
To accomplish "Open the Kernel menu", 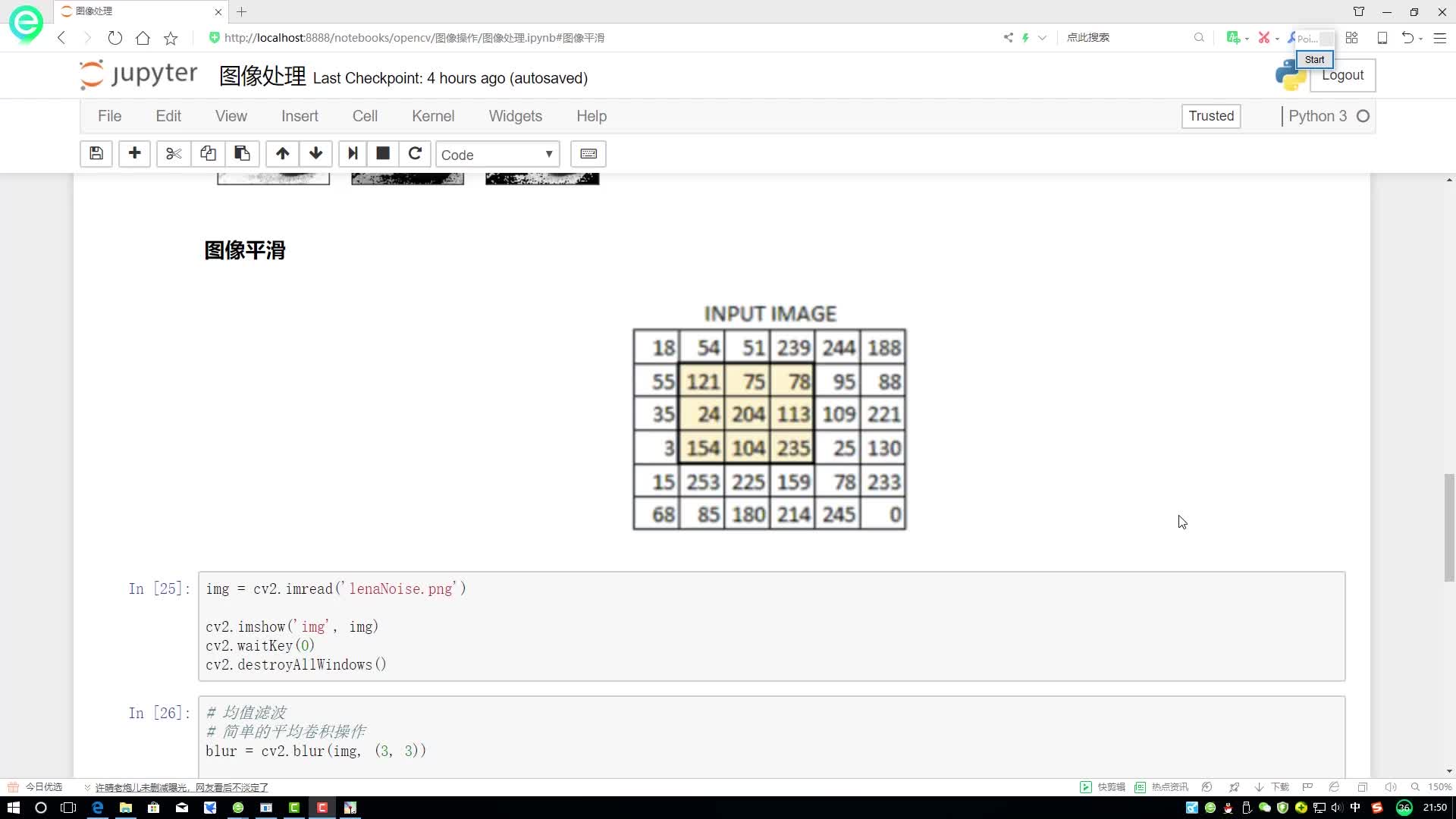I will tap(433, 115).
